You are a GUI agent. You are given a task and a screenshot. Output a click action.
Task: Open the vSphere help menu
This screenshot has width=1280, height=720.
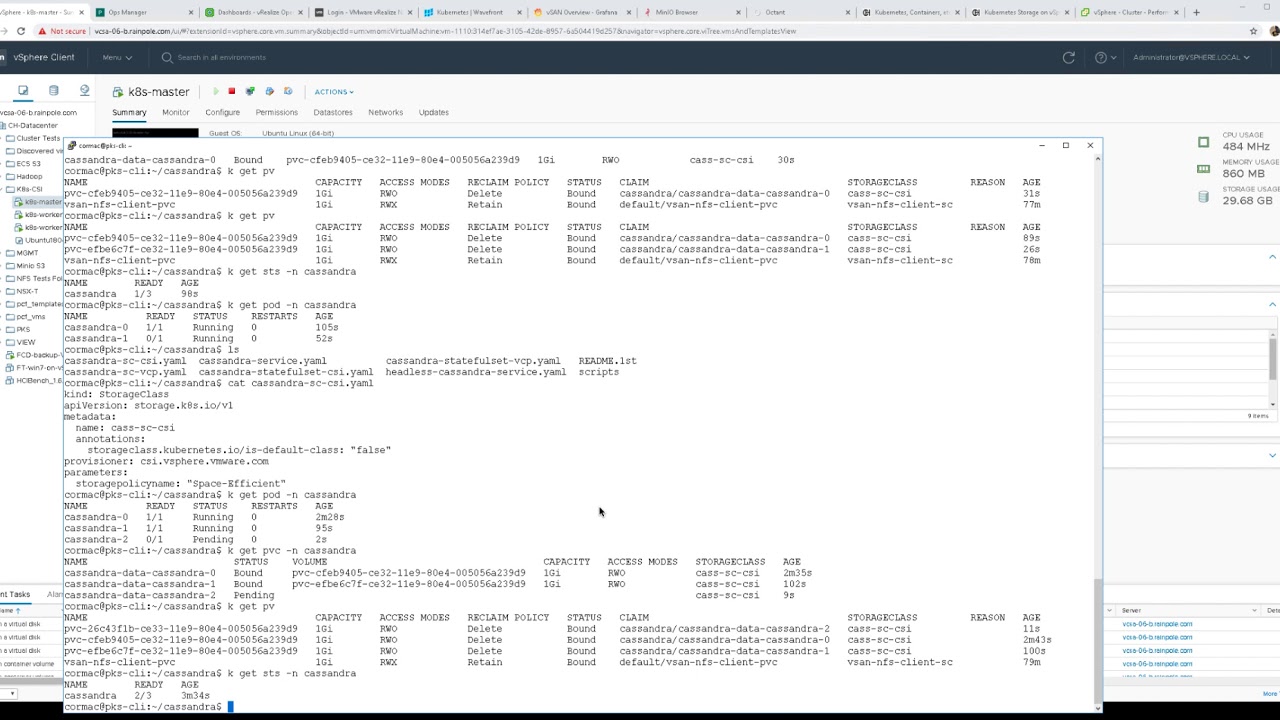coord(1104,57)
